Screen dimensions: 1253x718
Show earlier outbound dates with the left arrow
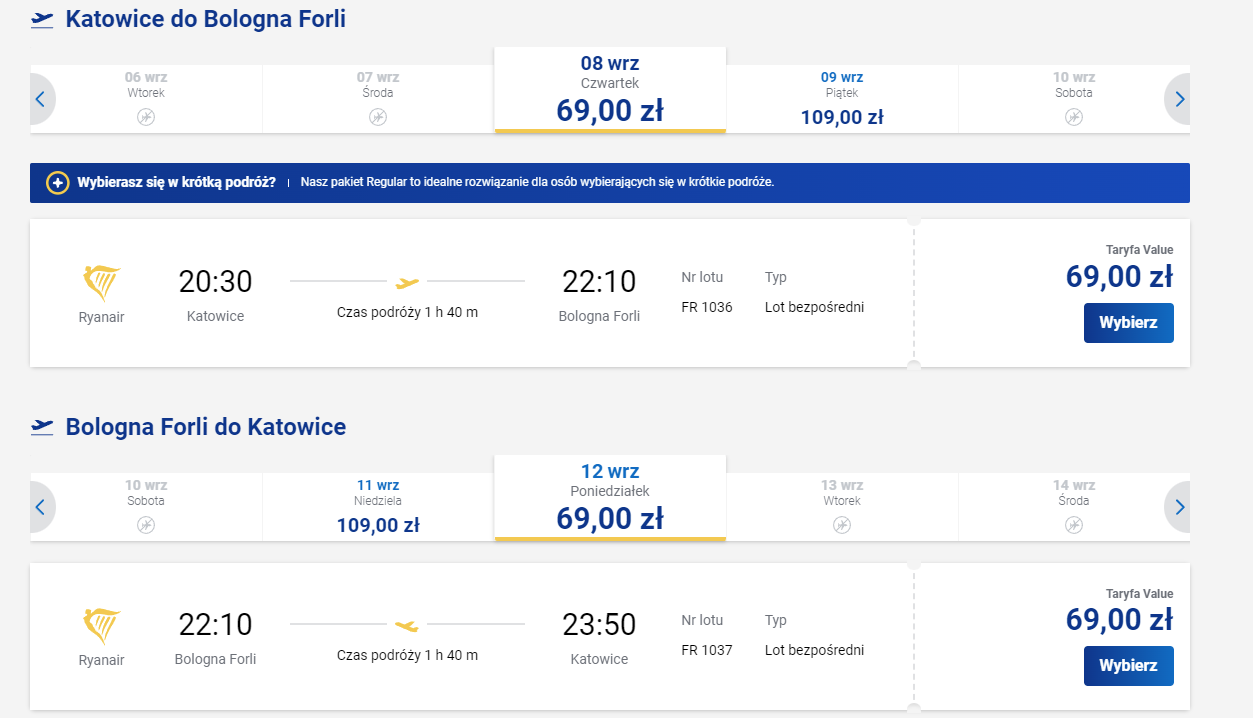[x=41, y=99]
